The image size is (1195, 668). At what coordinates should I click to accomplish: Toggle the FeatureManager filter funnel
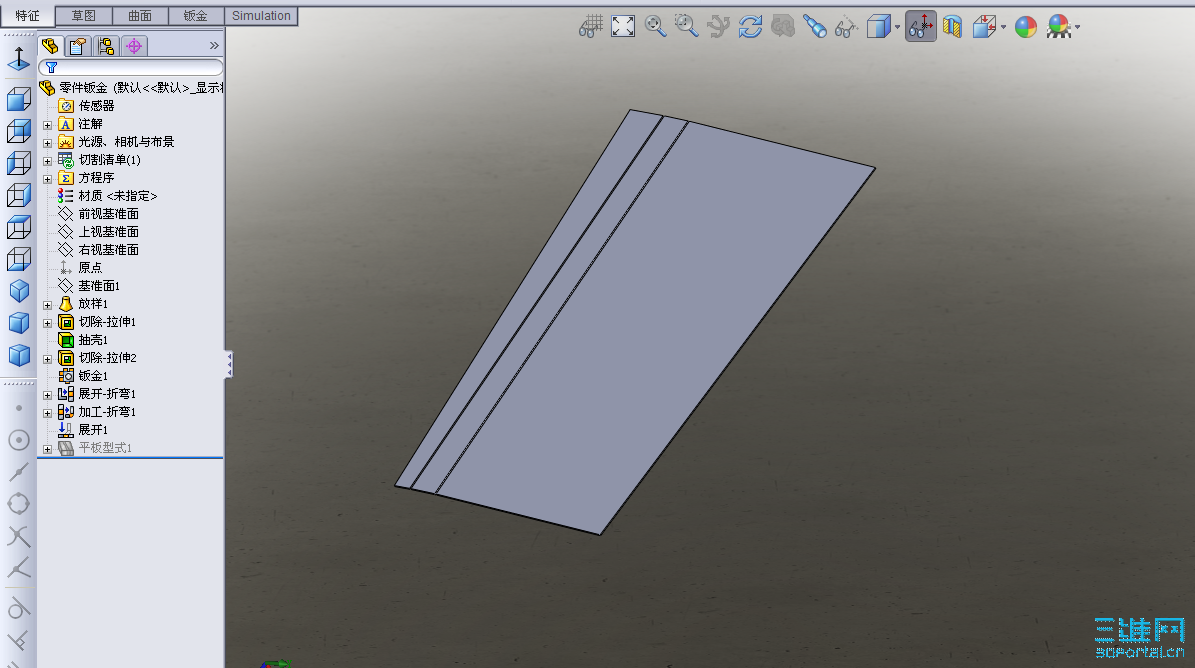click(50, 67)
